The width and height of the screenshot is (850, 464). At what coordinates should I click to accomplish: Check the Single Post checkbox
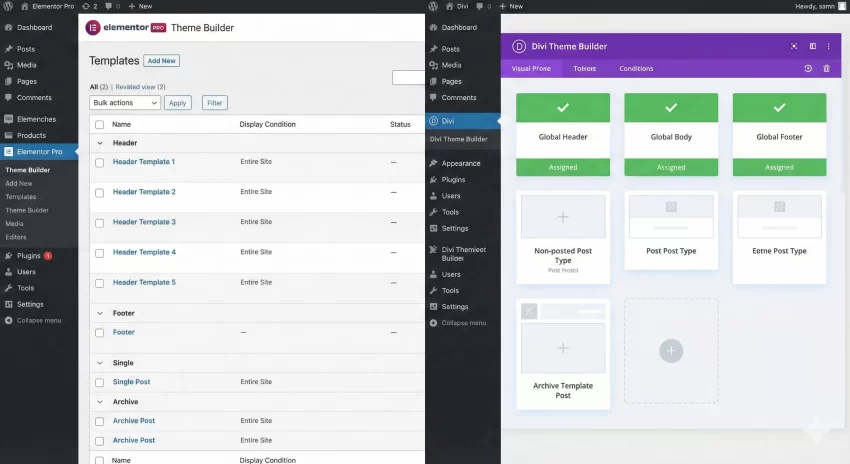[x=99, y=383]
